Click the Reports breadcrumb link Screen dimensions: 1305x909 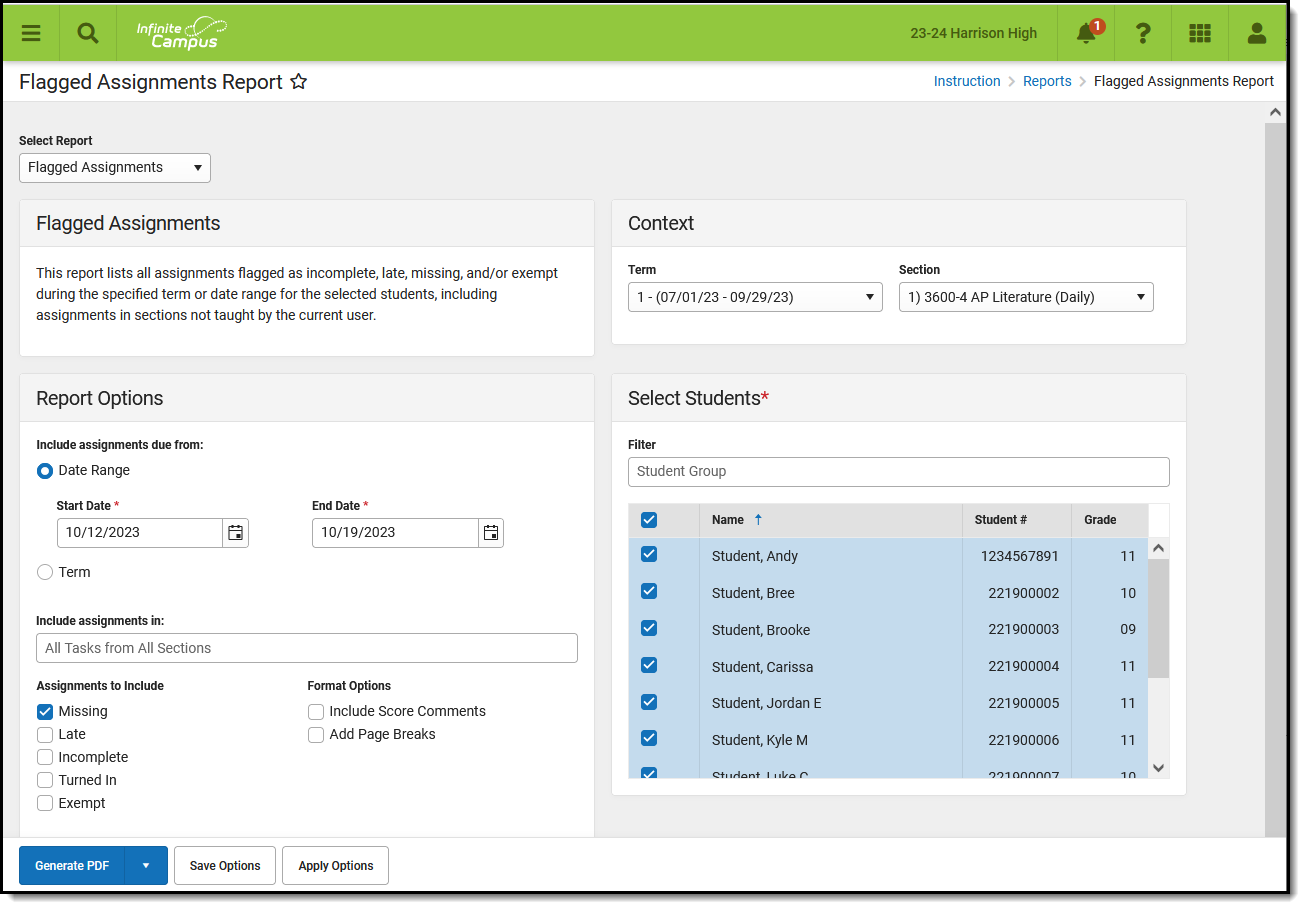pyautogui.click(x=1047, y=81)
